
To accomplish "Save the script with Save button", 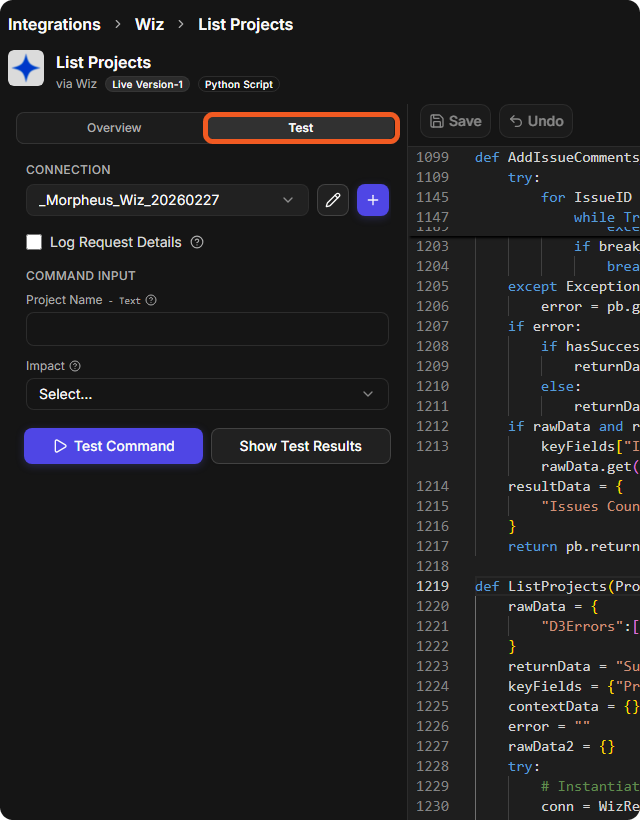I will [x=455, y=121].
